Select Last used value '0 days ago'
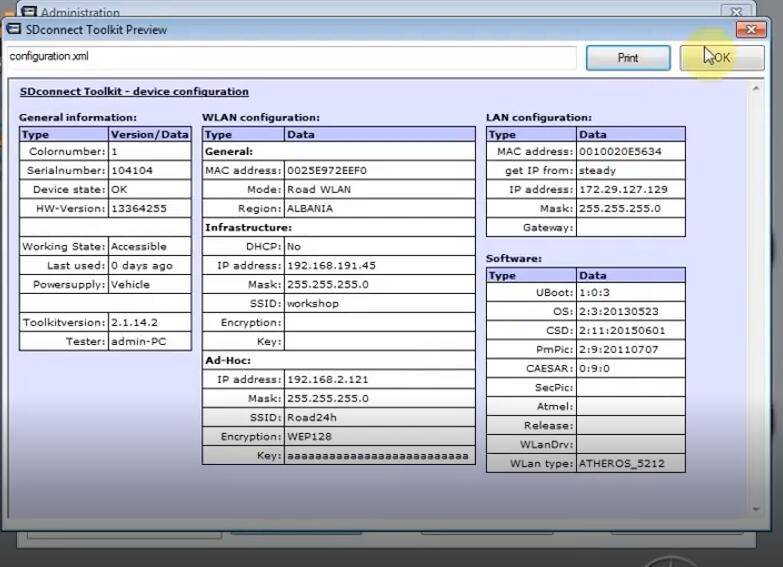The image size is (783, 567). click(x=142, y=265)
